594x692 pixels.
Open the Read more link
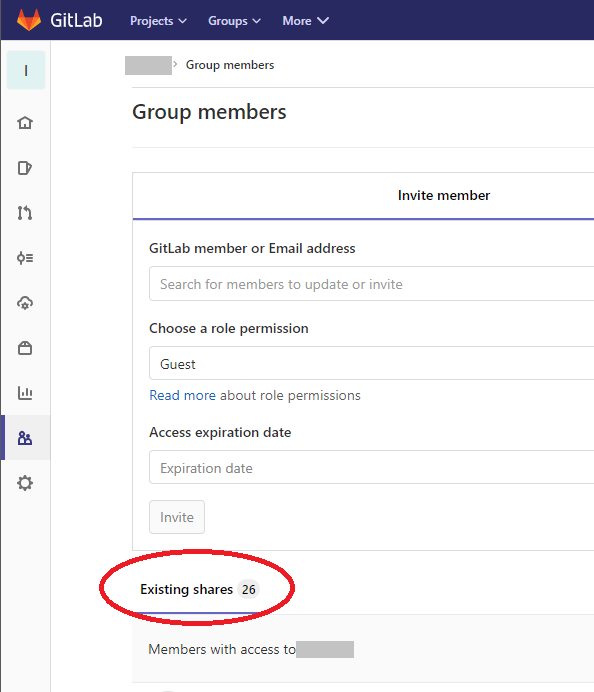182,395
